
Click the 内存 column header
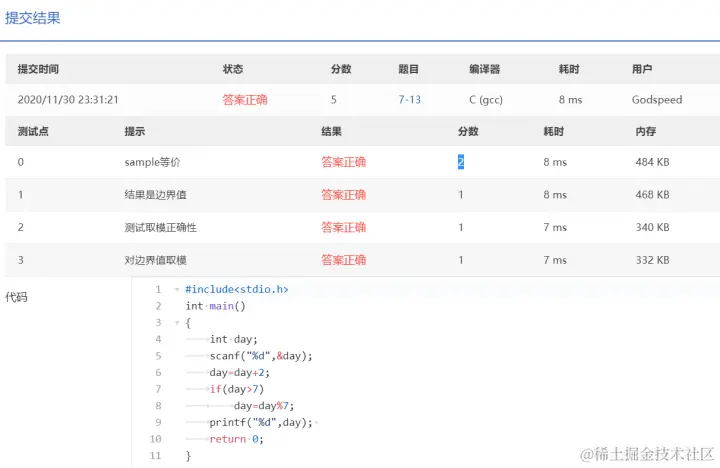pos(646,131)
